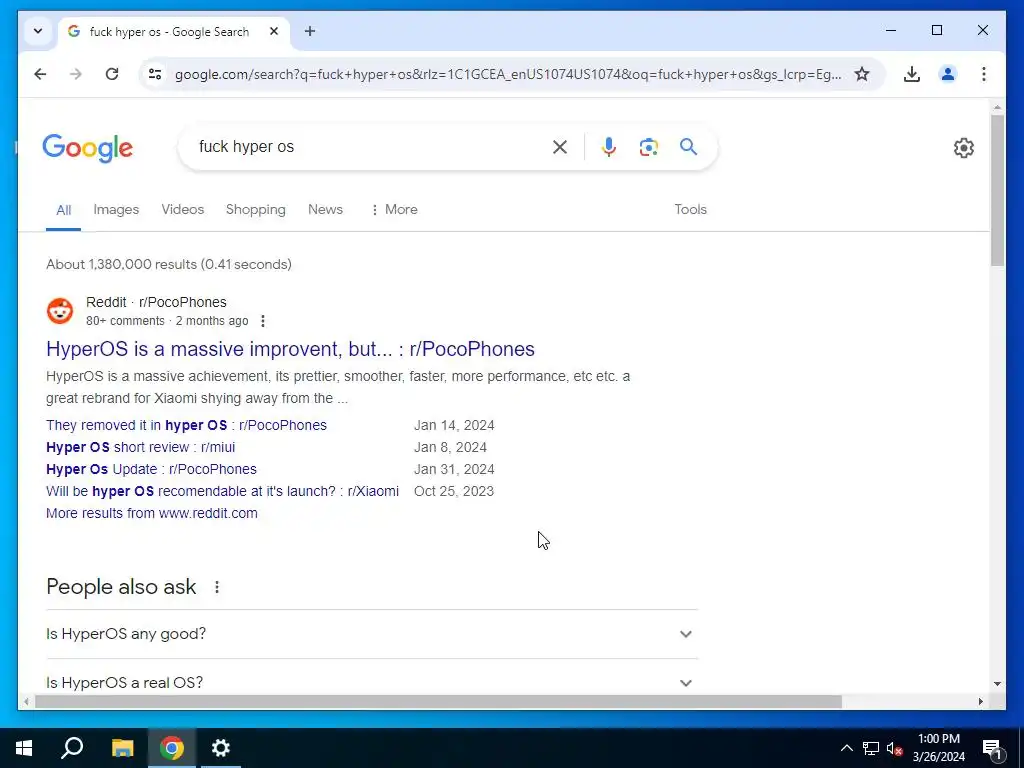Open taskbar search
This screenshot has width=1024, height=768.
coord(72,748)
